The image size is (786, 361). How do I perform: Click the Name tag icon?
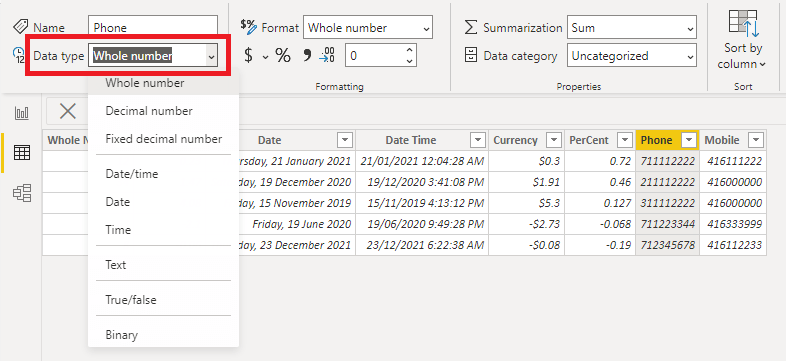click(20, 27)
